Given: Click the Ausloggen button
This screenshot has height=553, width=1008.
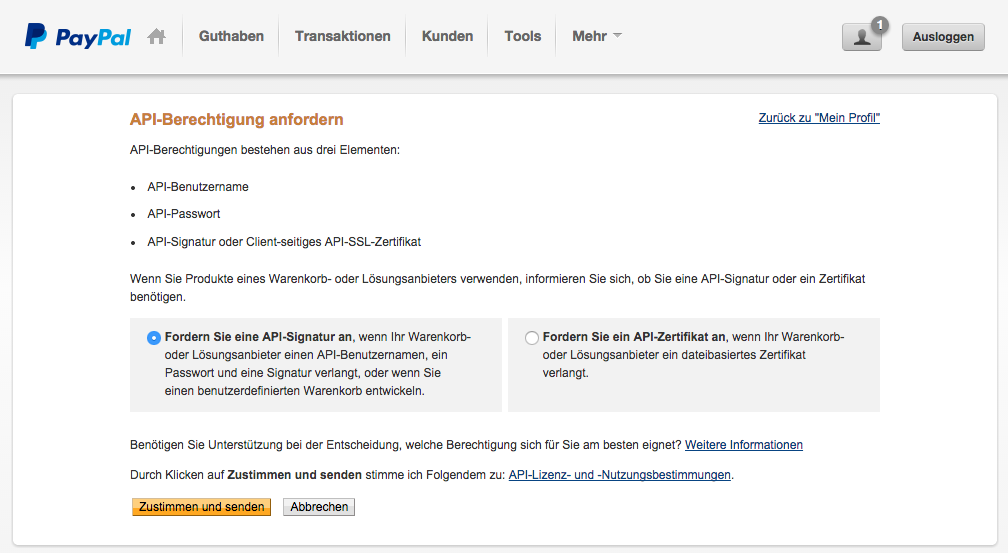Looking at the screenshot, I should (x=943, y=37).
